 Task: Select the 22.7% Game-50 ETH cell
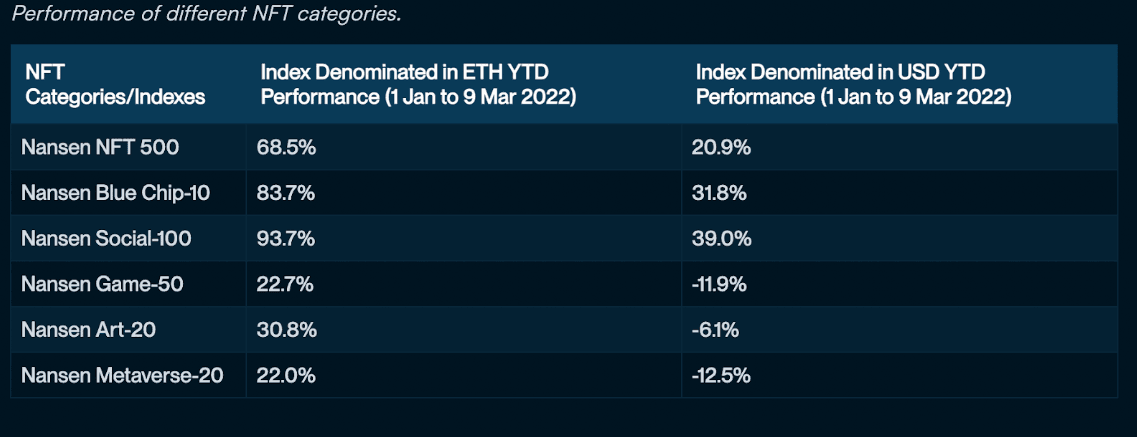tap(286, 285)
